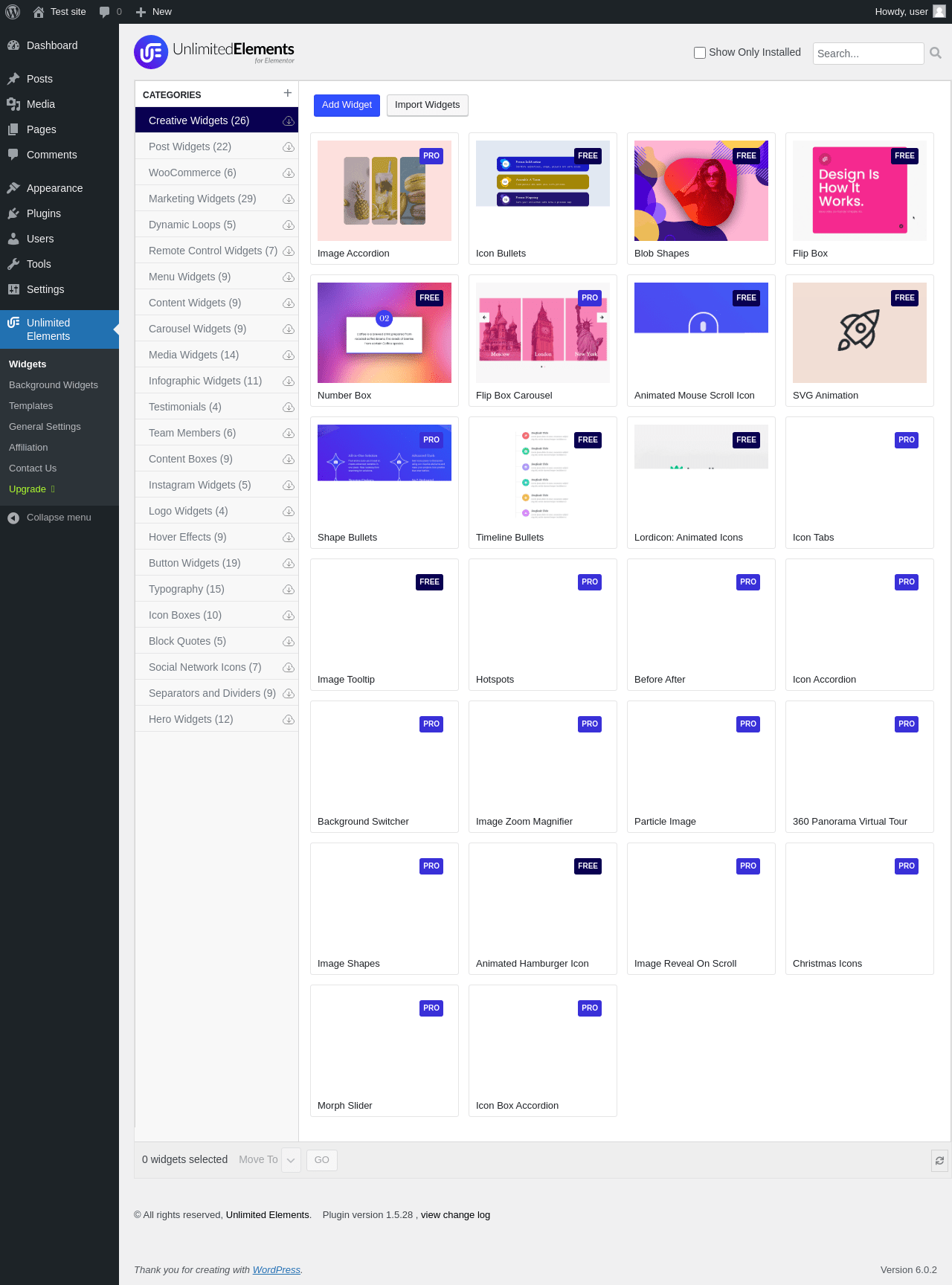Viewport: 952px width, 1285px height.
Task: Click the refresh icon at bottom right
Action: pos(940,1160)
